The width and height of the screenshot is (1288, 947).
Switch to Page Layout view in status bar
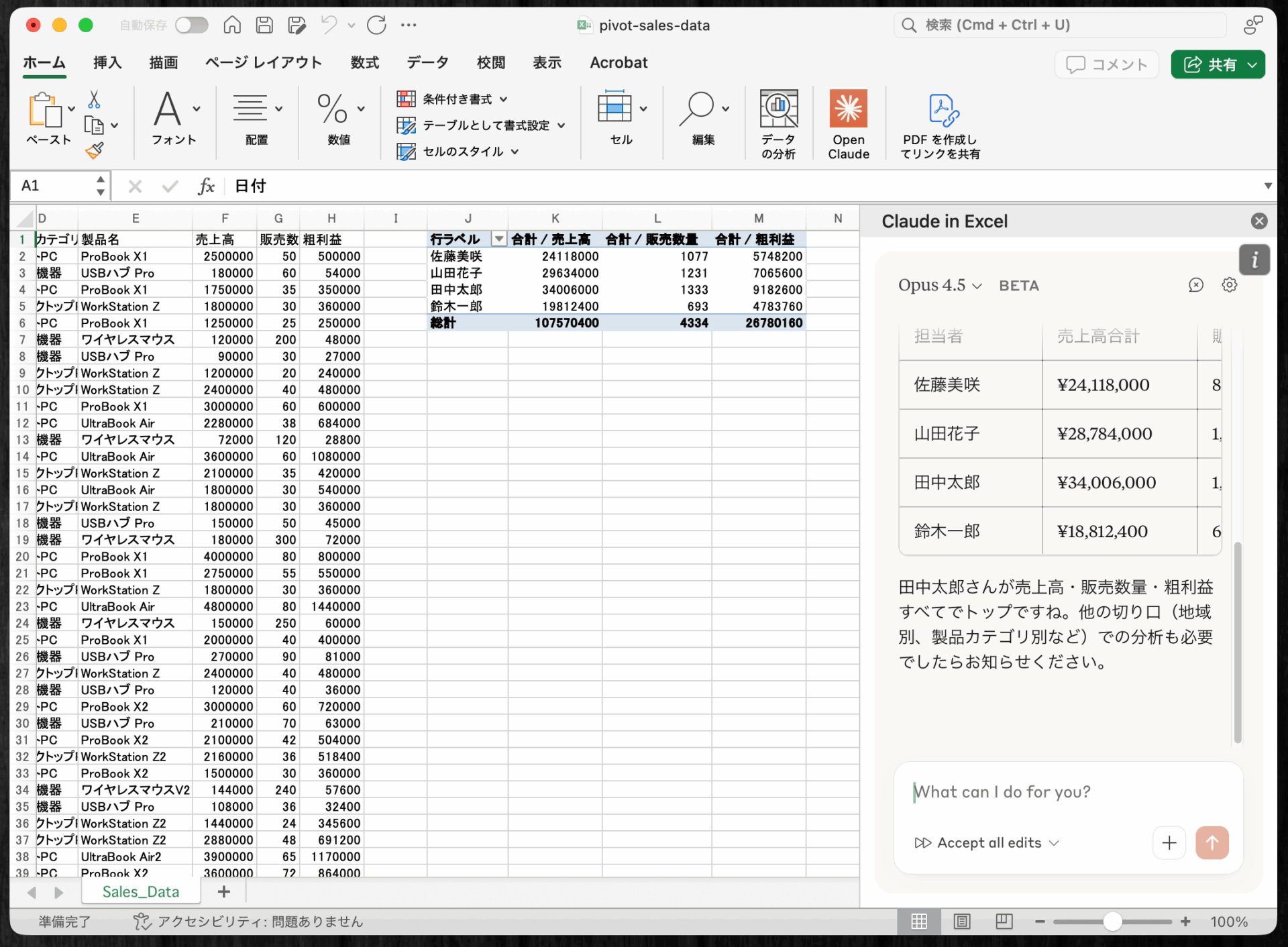961,922
